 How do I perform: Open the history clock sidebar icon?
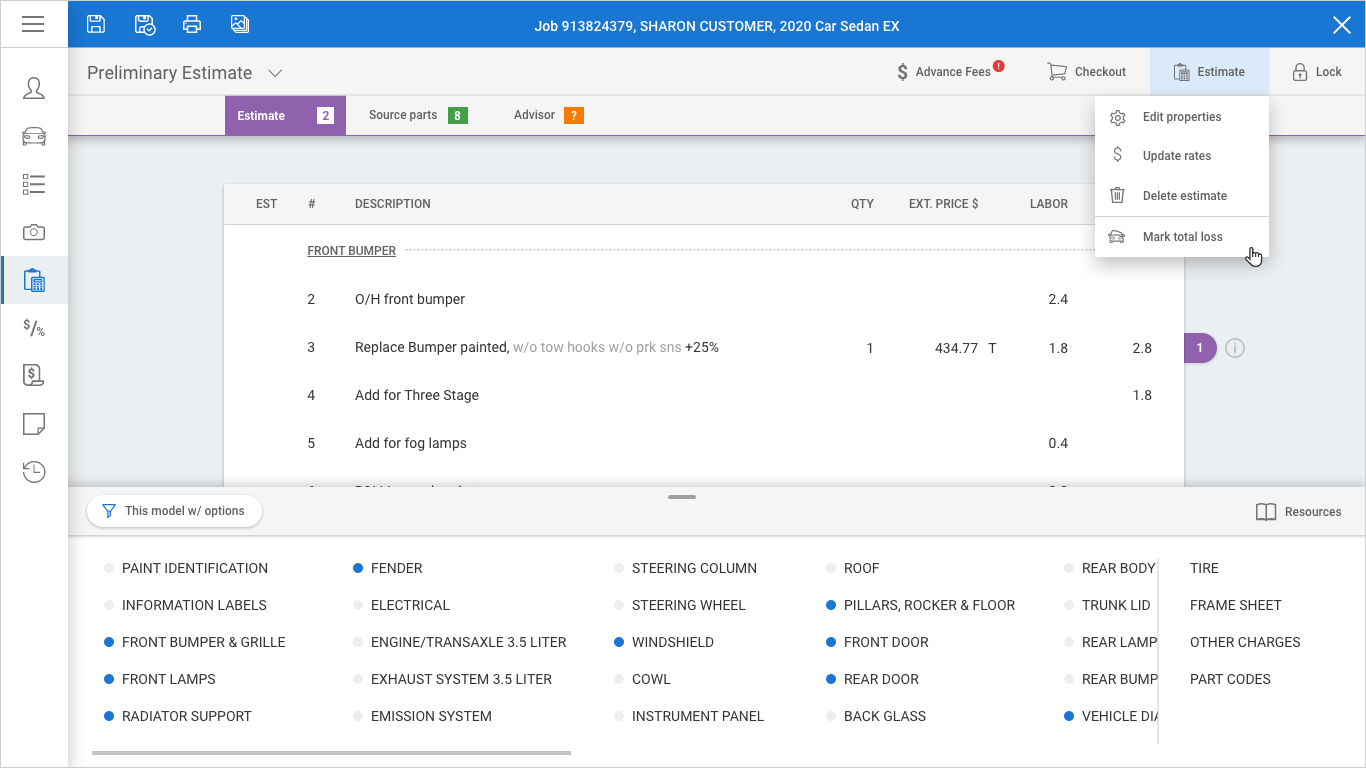[x=34, y=472]
